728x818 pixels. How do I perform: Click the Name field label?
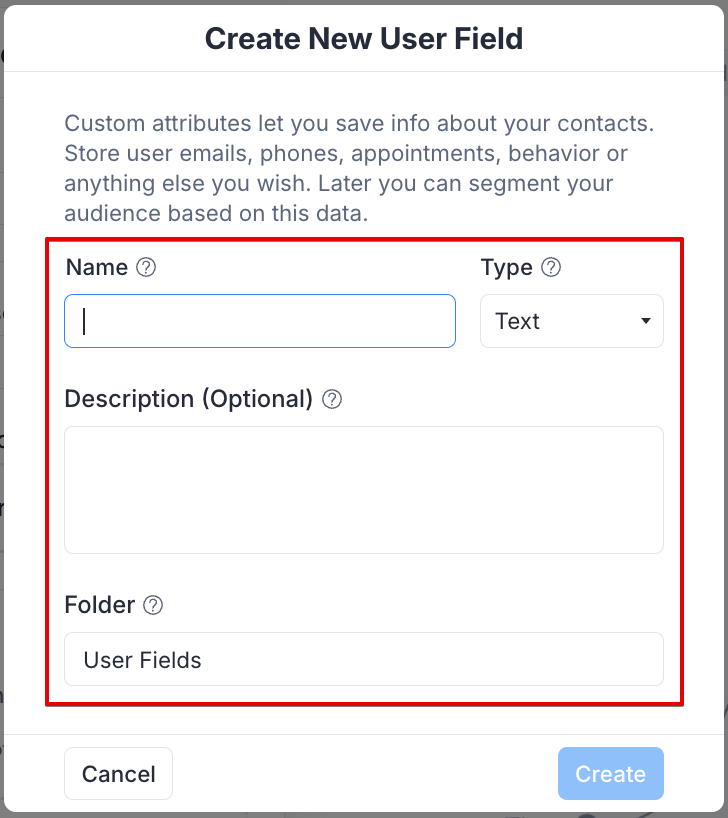pos(96,267)
